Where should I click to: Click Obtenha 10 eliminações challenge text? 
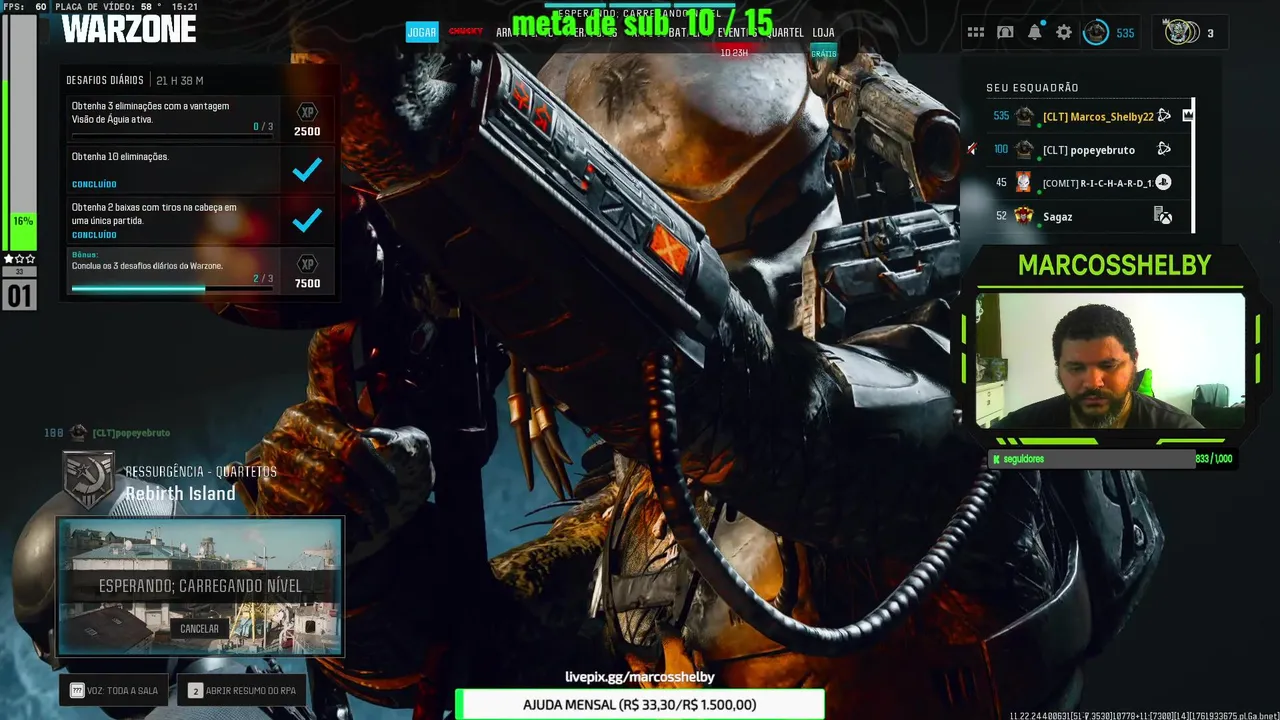point(120,157)
